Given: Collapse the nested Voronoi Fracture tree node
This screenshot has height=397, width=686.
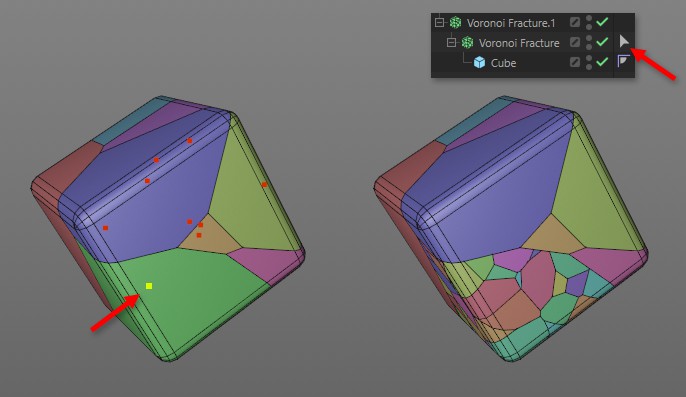Looking at the screenshot, I should (451, 42).
